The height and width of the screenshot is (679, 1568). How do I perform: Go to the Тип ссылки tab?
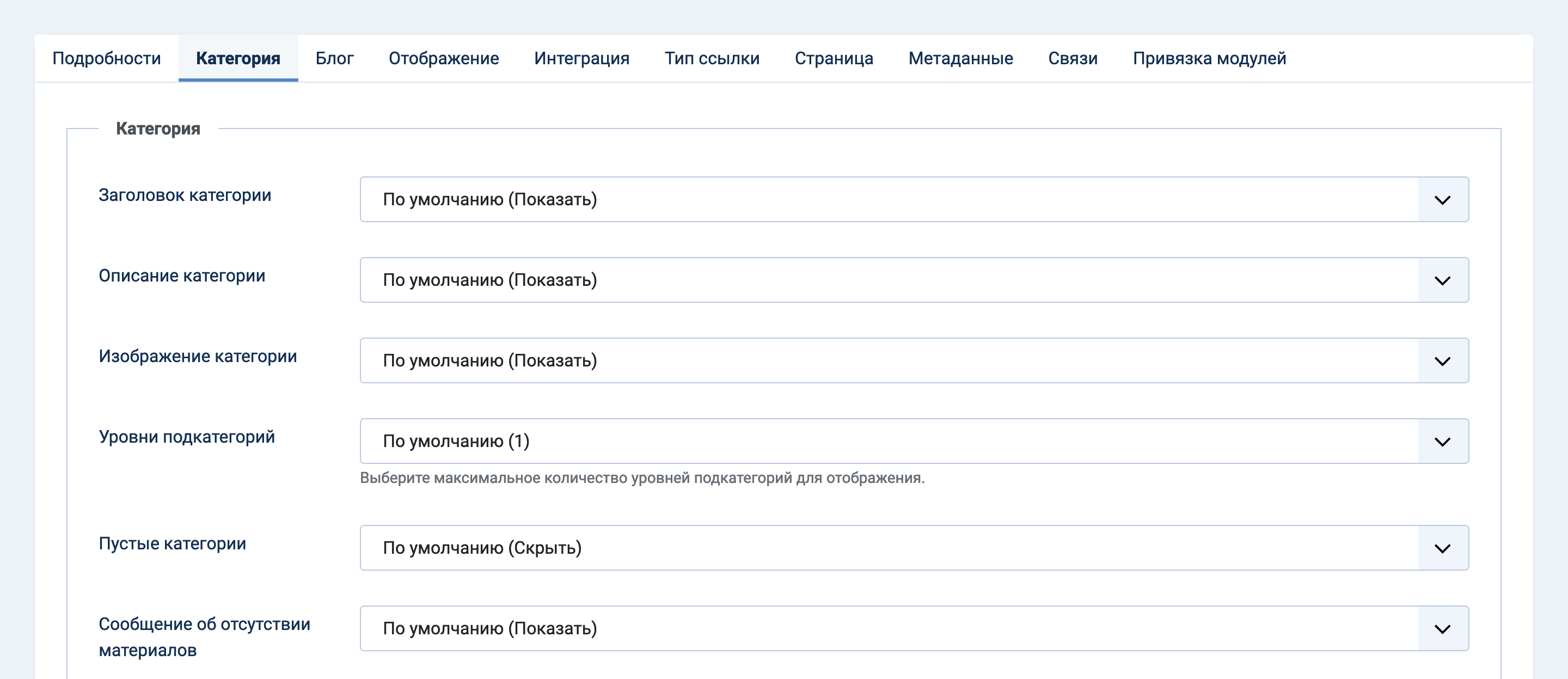tap(712, 58)
